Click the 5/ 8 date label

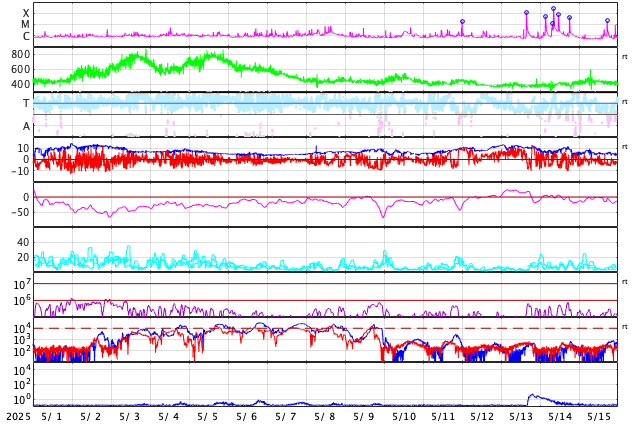pyautogui.click(x=325, y=417)
